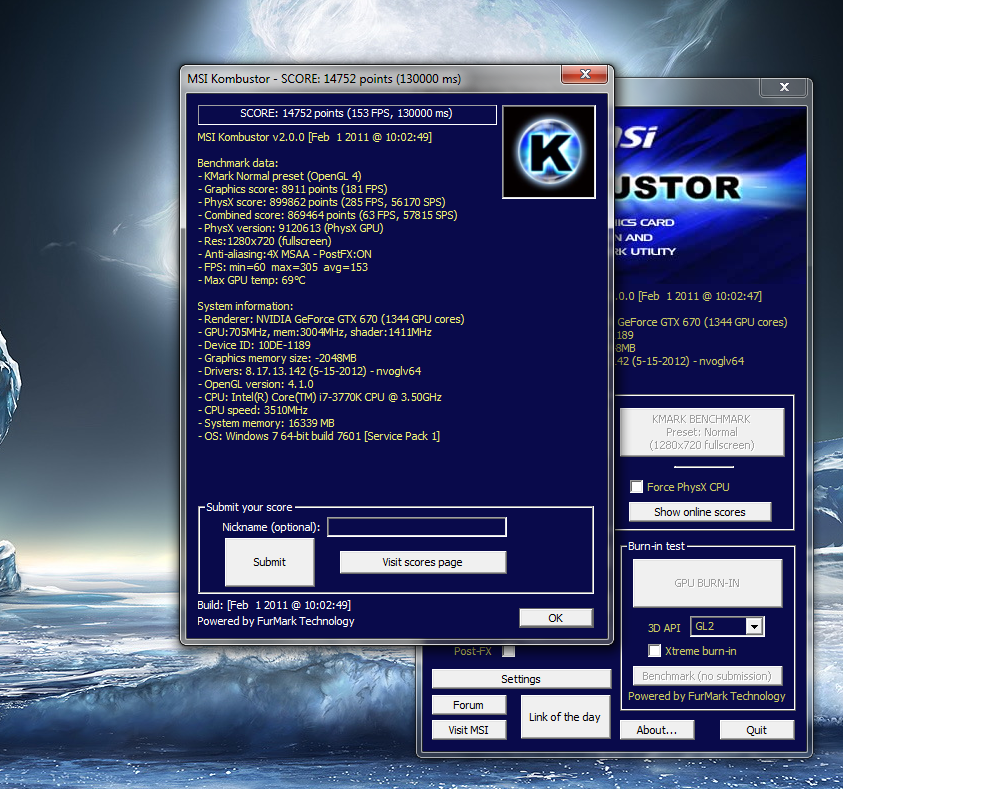Toggle the Xtreme burn-in checkbox
This screenshot has width=1008, height=789.
point(654,651)
